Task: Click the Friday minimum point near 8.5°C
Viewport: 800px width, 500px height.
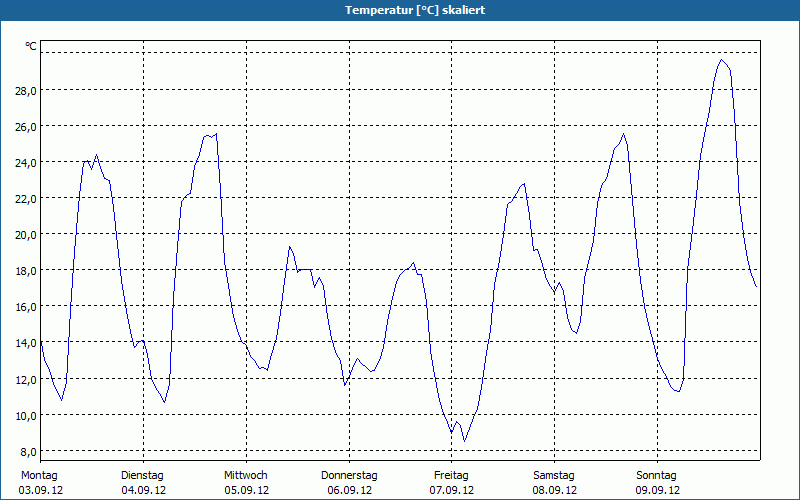Action: coord(464,441)
